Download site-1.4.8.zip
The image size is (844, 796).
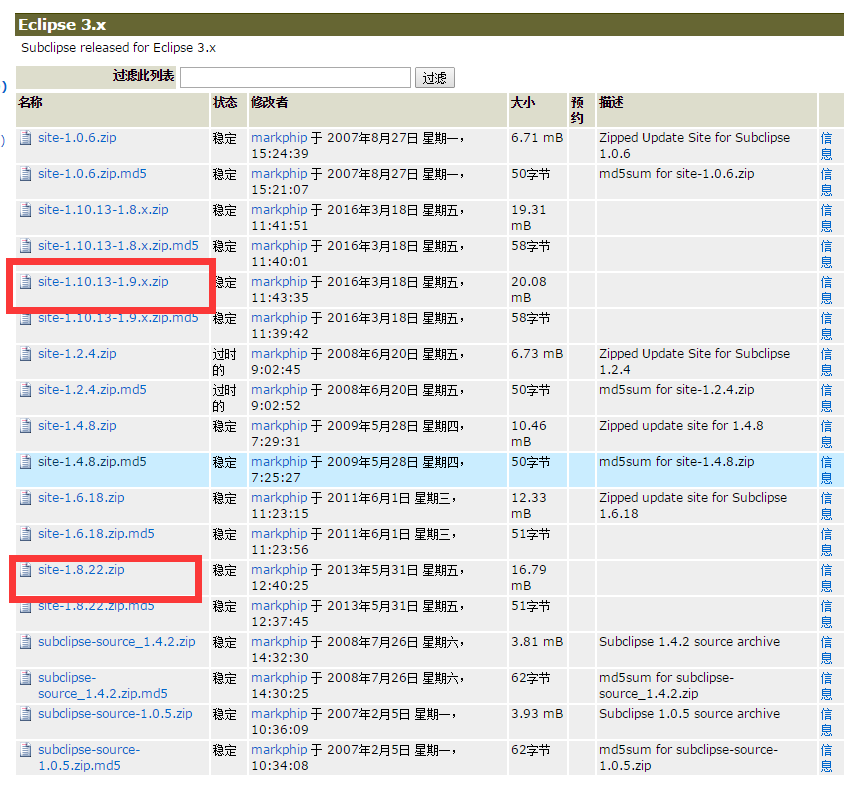point(77,426)
